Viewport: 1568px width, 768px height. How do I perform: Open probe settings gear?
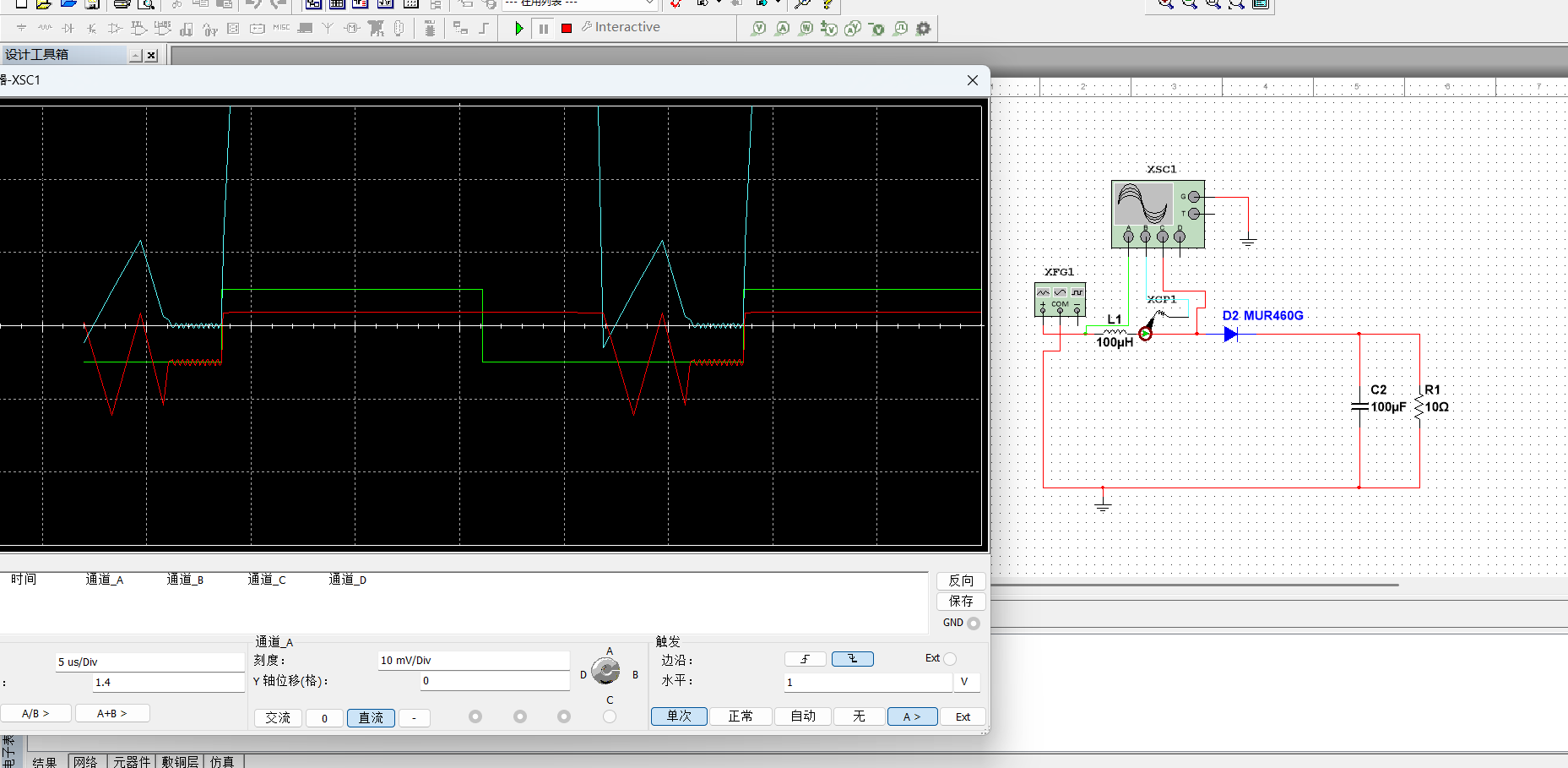click(924, 28)
